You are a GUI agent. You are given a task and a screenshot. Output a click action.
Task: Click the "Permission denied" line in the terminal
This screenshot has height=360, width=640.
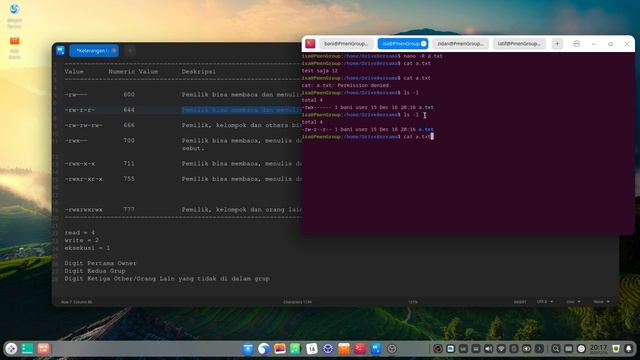pyautogui.click(x=345, y=85)
